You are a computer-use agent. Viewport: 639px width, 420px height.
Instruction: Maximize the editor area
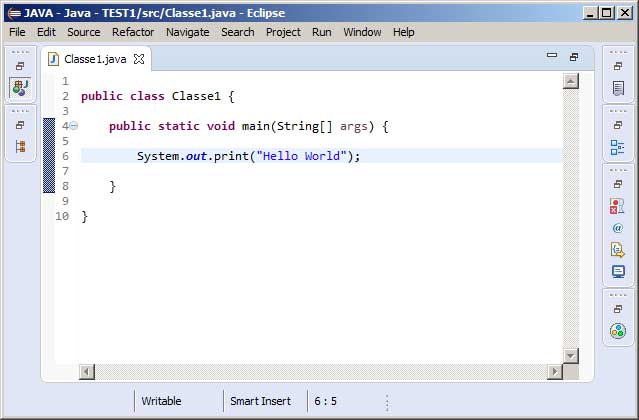point(574,58)
